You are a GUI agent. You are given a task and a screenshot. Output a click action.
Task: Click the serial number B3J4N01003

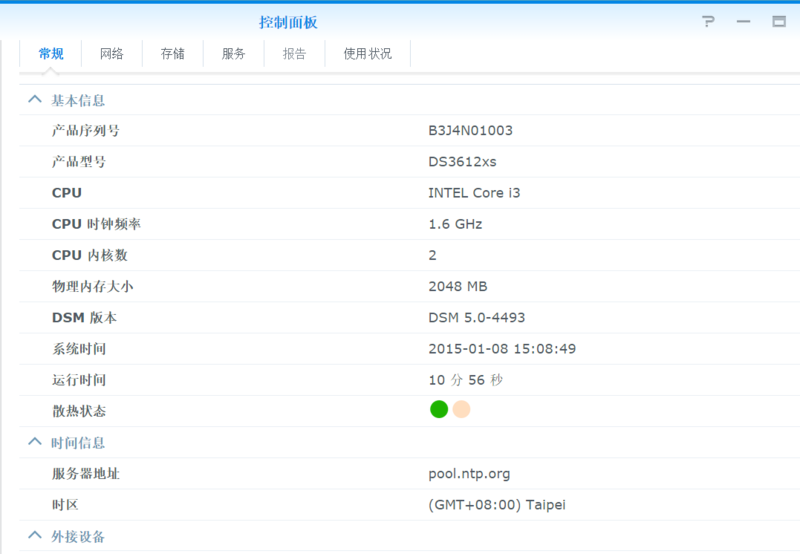coord(470,131)
